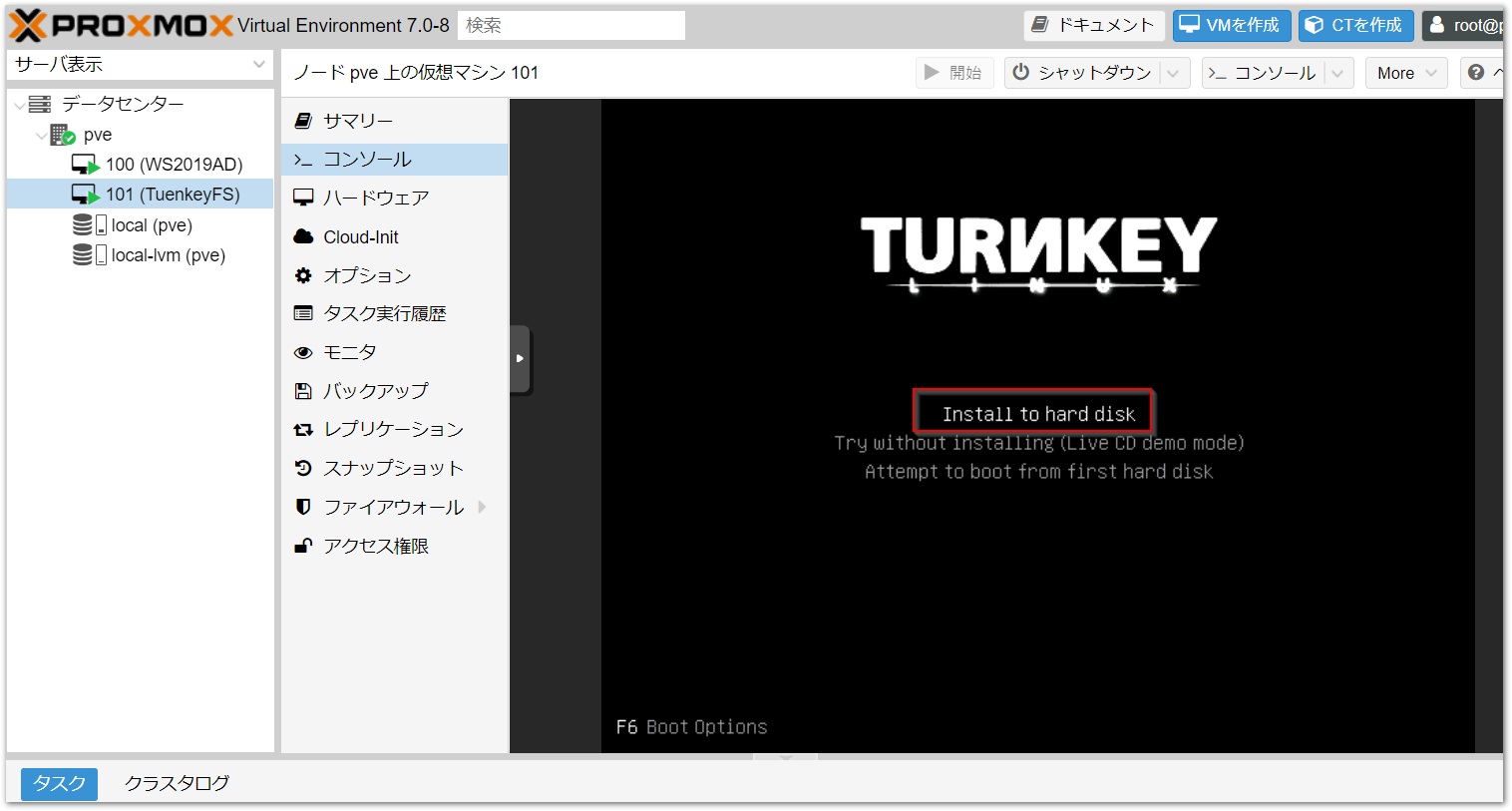Click the サマリー book icon

(303, 121)
